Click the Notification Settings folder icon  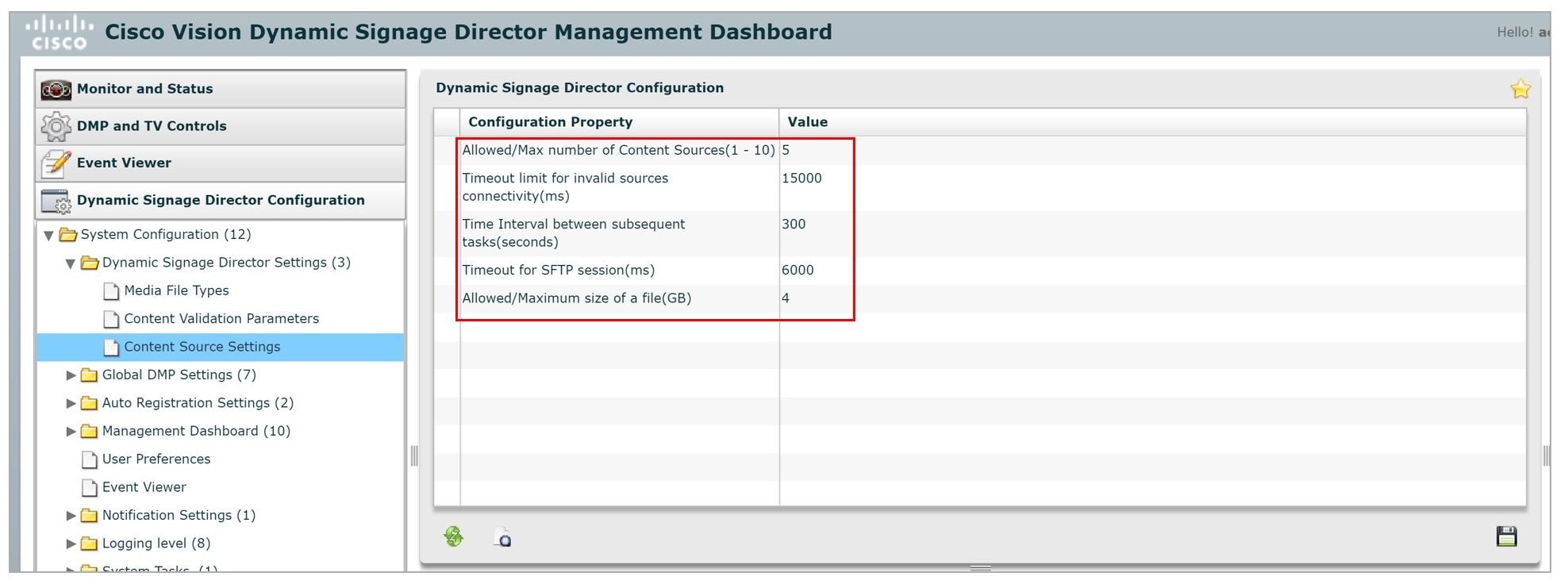89,516
